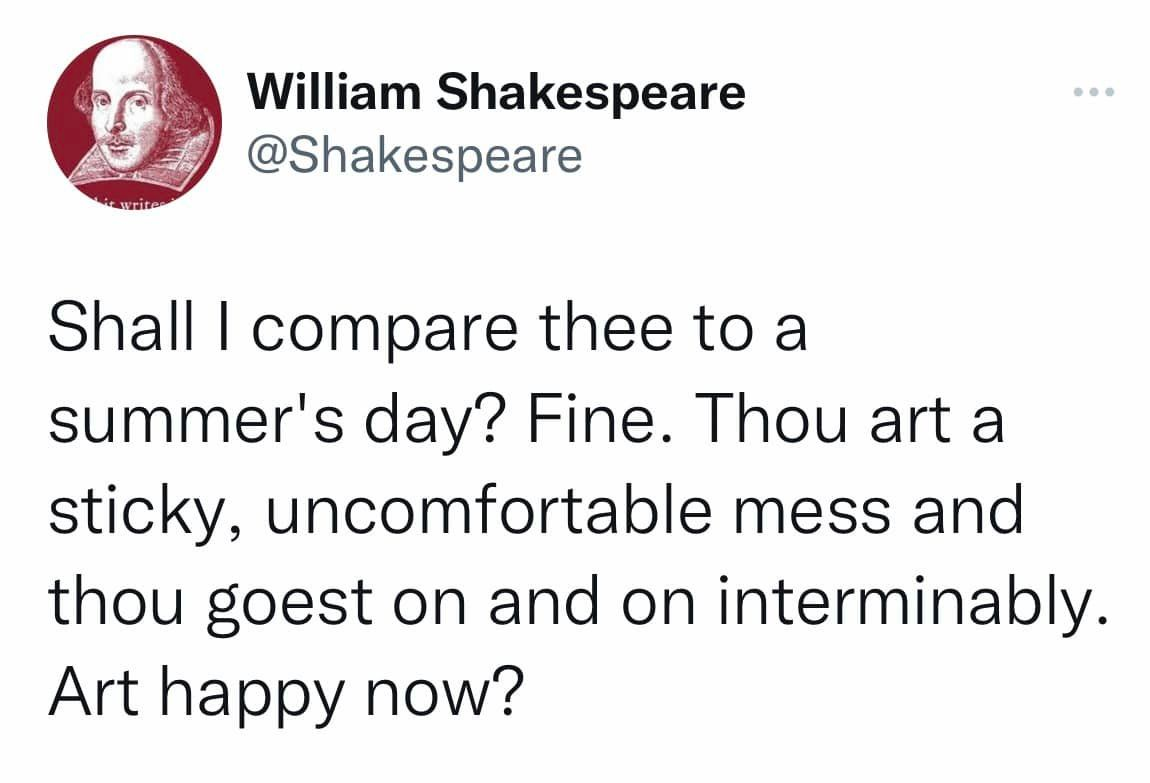Open the William Shakespeare display name
The image size is (1150, 783).
pyautogui.click(x=496, y=93)
